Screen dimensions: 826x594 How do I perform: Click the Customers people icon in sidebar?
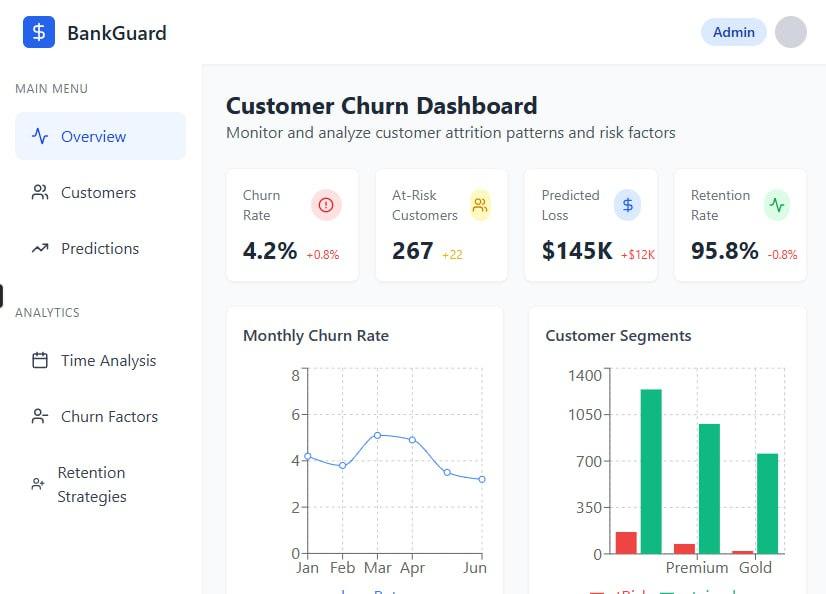pyautogui.click(x=40, y=192)
